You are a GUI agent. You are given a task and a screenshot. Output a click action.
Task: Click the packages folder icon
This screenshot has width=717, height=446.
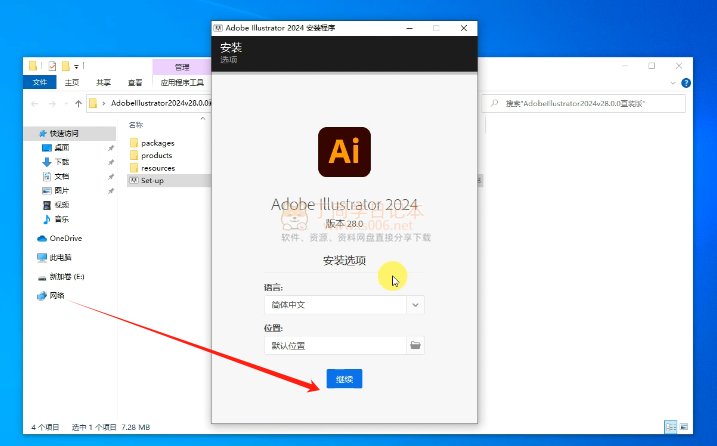point(134,143)
